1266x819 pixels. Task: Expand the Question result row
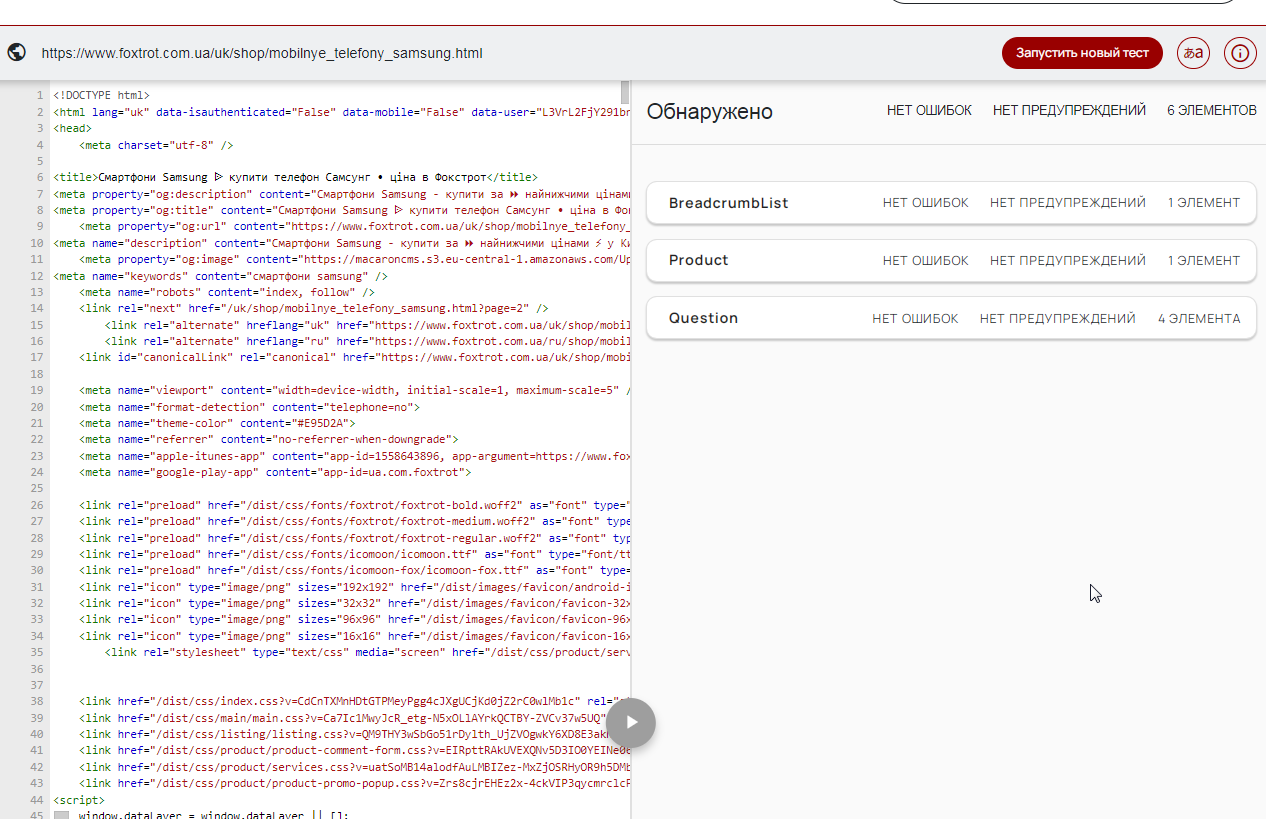pyautogui.click(x=951, y=319)
